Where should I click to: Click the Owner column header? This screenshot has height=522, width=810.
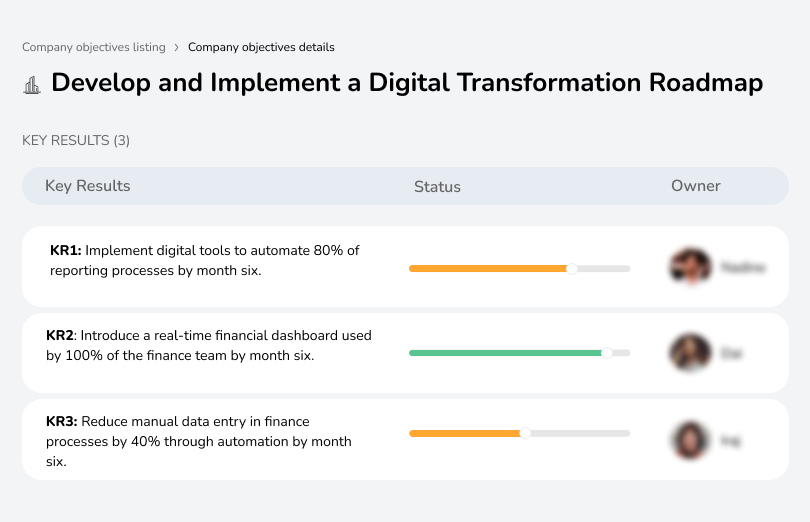[x=695, y=186]
